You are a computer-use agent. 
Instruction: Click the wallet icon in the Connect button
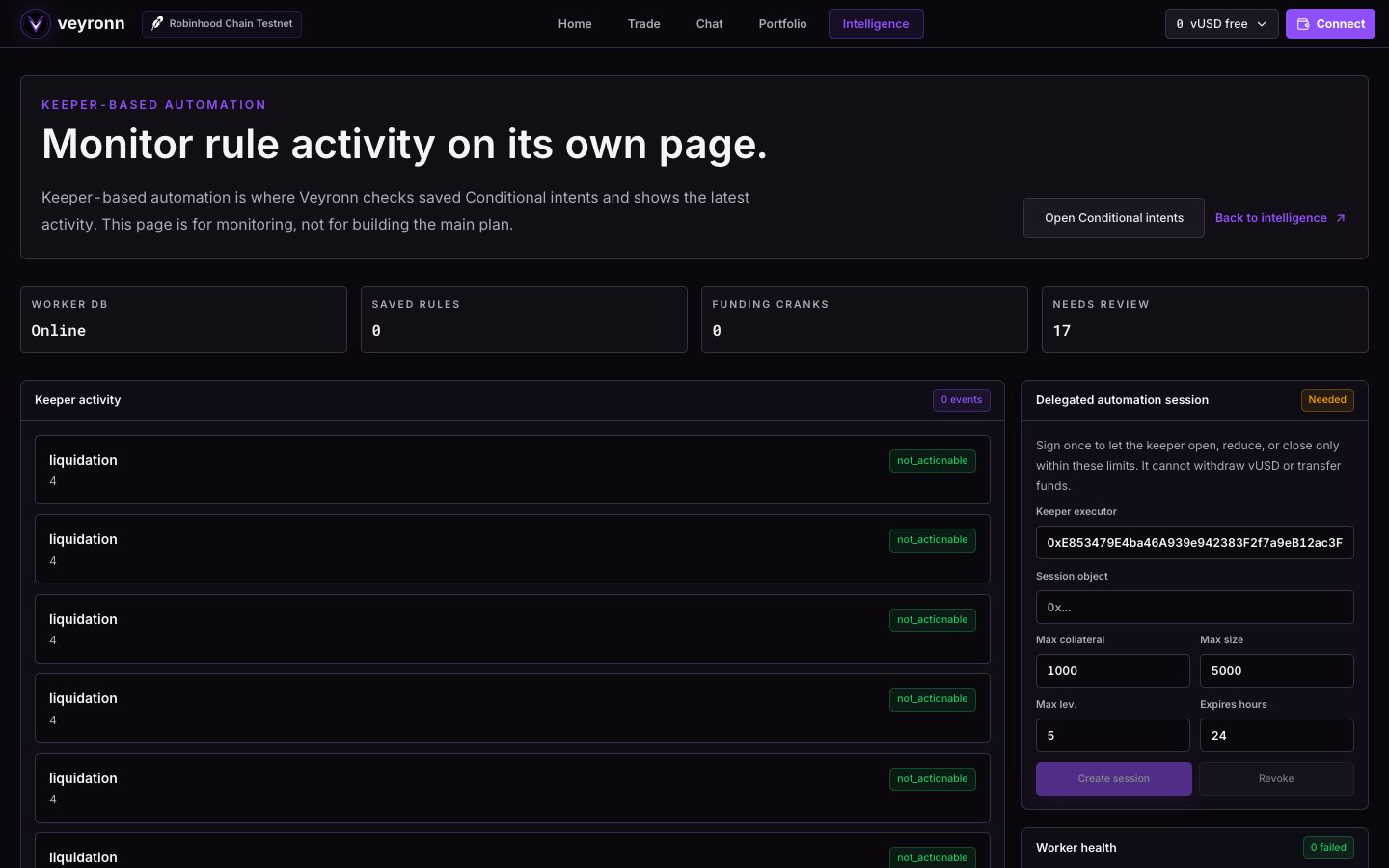click(x=1303, y=24)
